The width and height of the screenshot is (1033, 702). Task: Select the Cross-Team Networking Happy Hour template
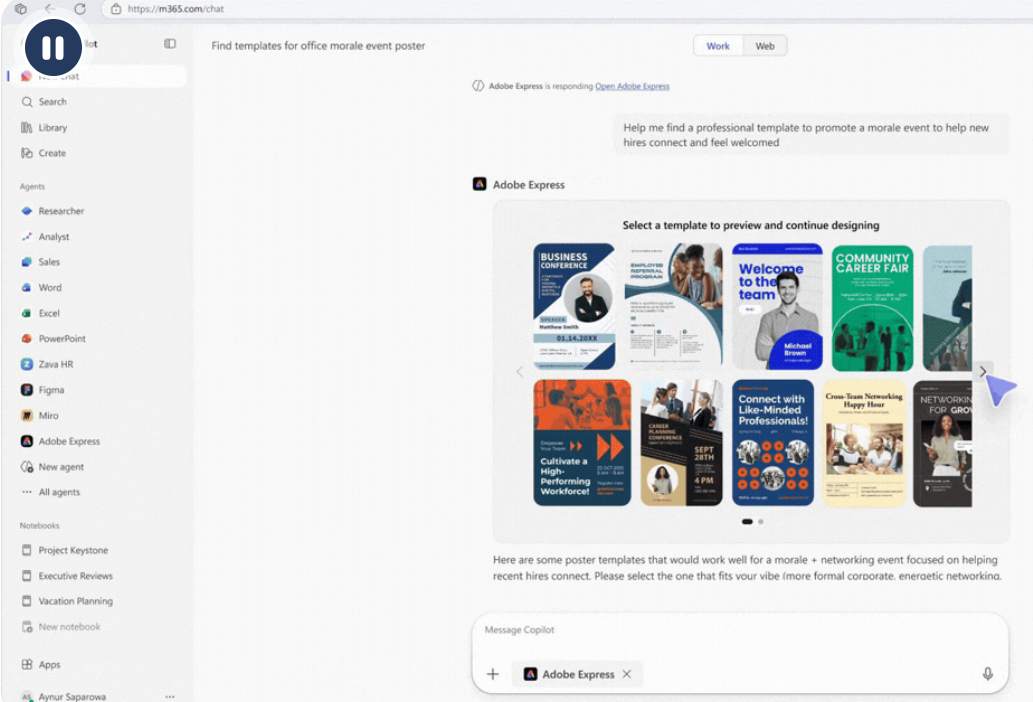point(864,443)
